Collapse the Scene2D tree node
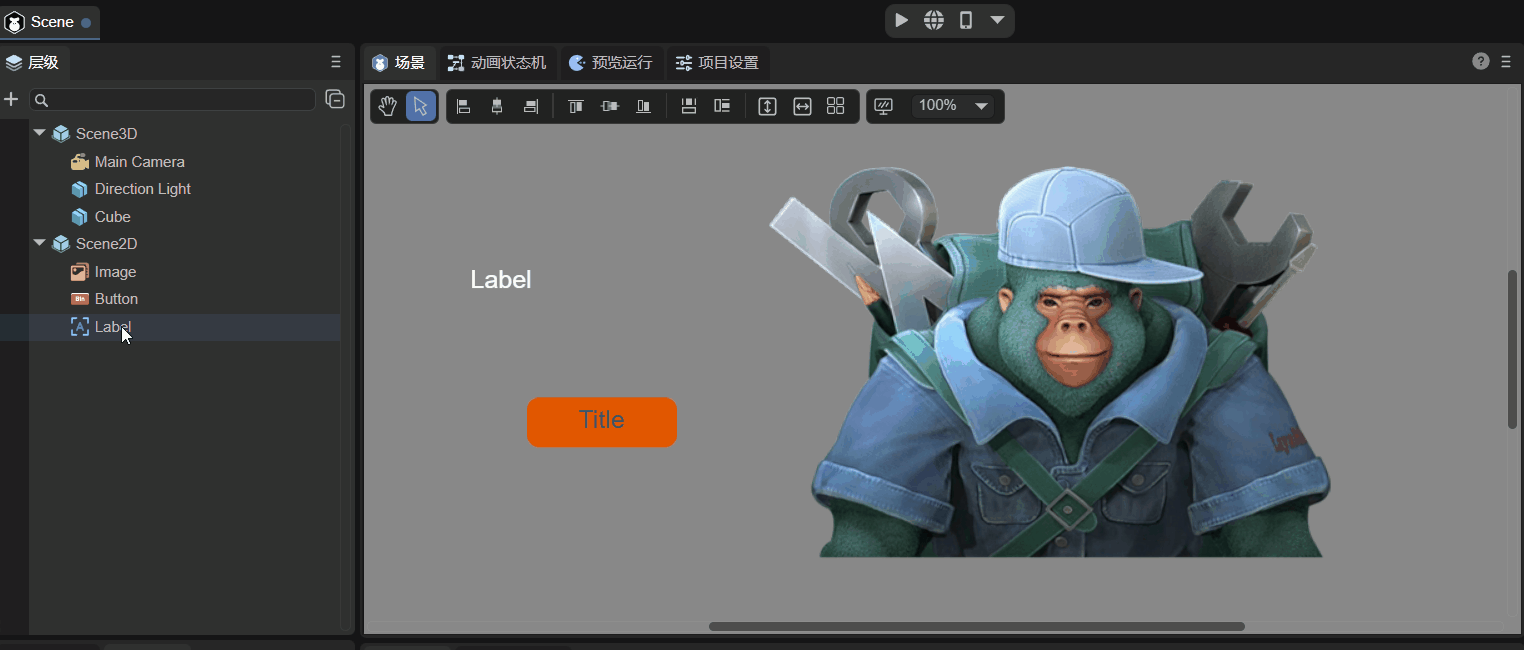The height and width of the screenshot is (650, 1524). pos(40,243)
